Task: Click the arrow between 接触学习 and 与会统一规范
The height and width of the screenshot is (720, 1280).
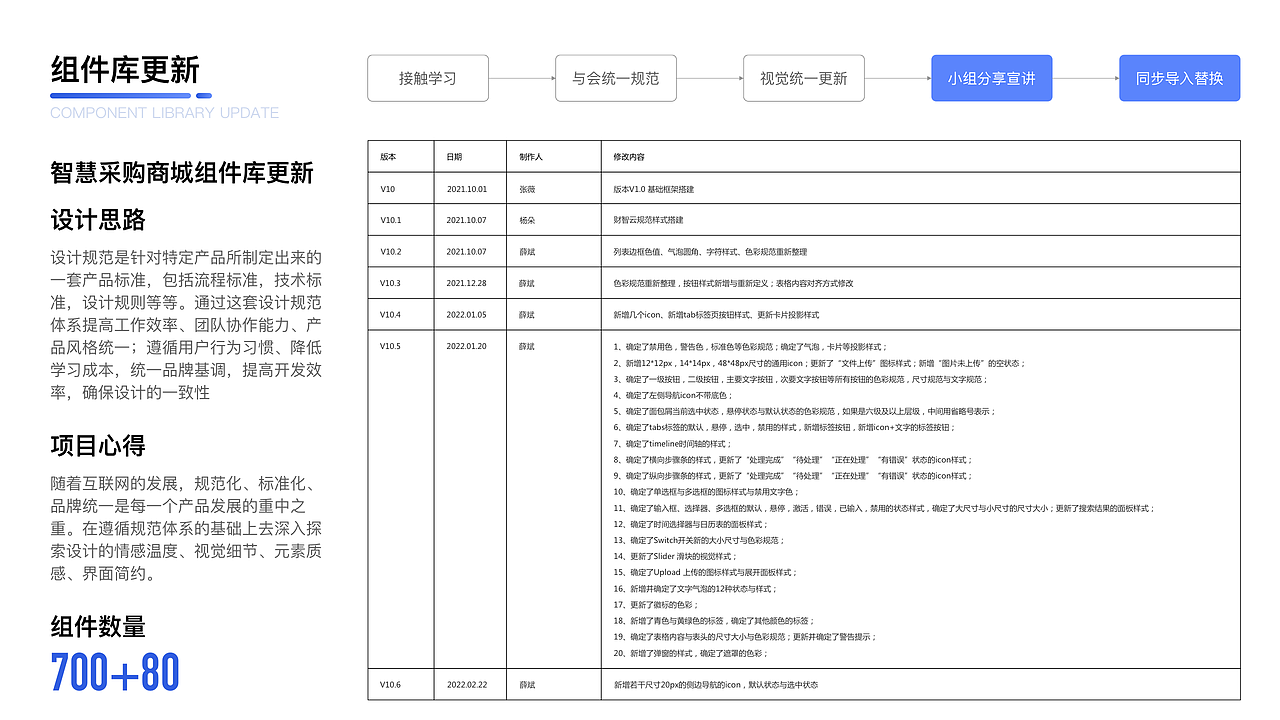Action: click(x=522, y=78)
